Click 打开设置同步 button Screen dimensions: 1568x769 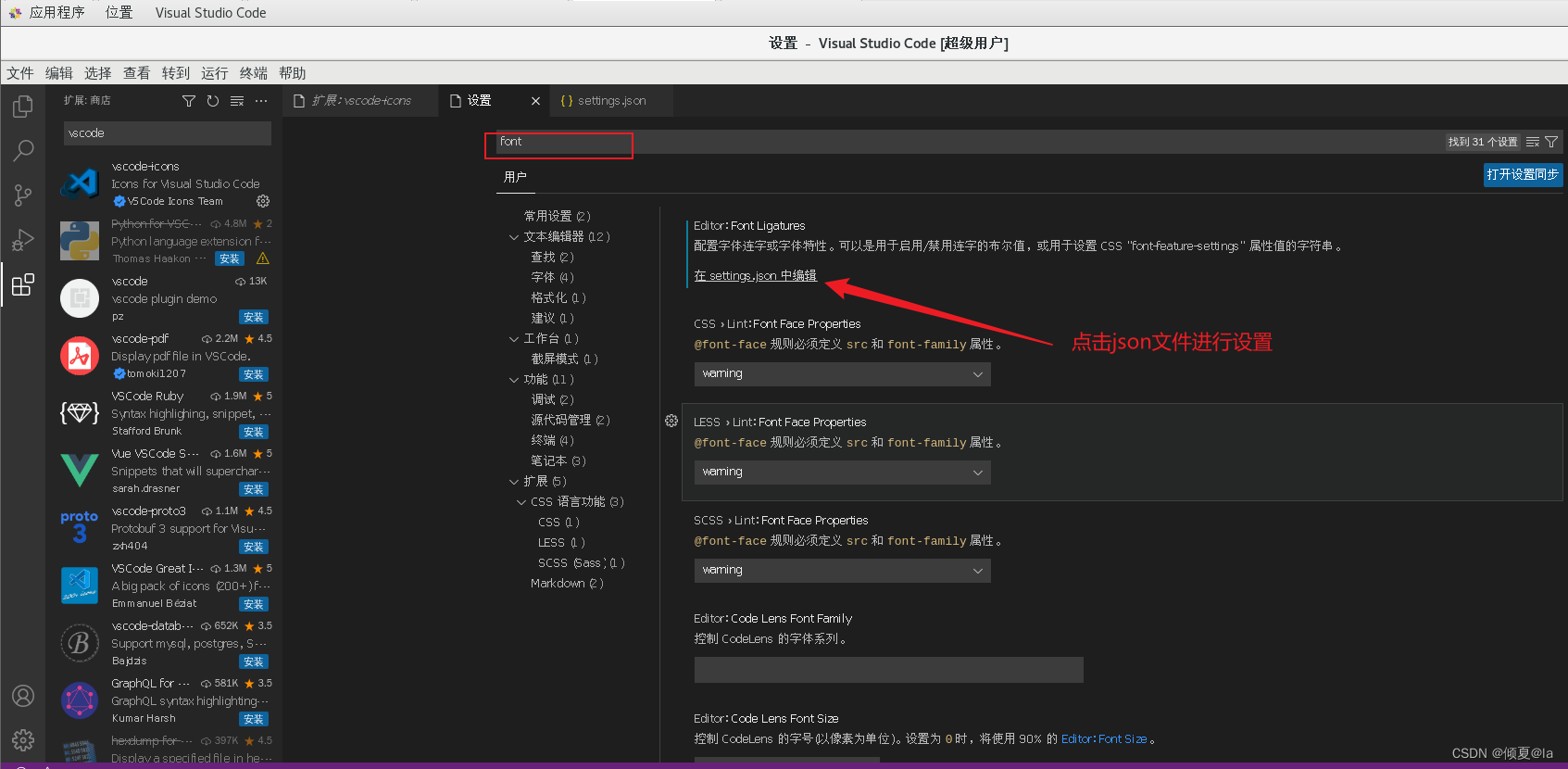click(1523, 174)
